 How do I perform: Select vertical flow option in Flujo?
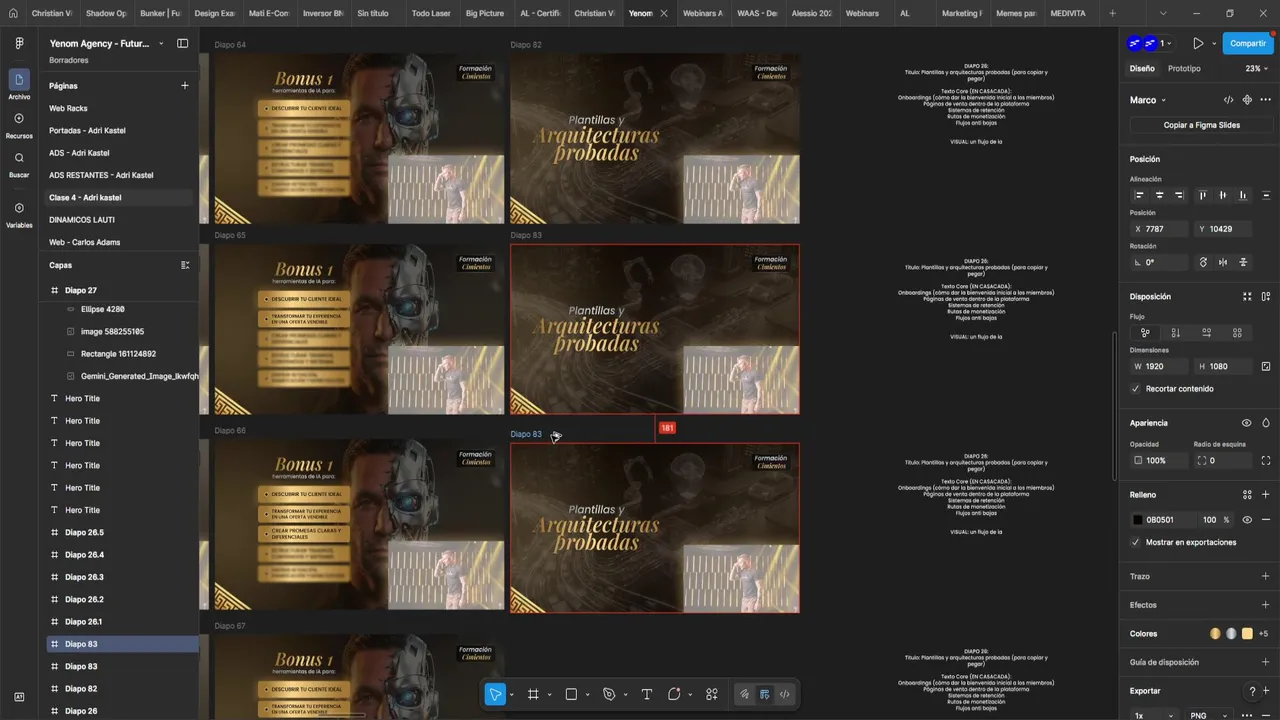1175,333
